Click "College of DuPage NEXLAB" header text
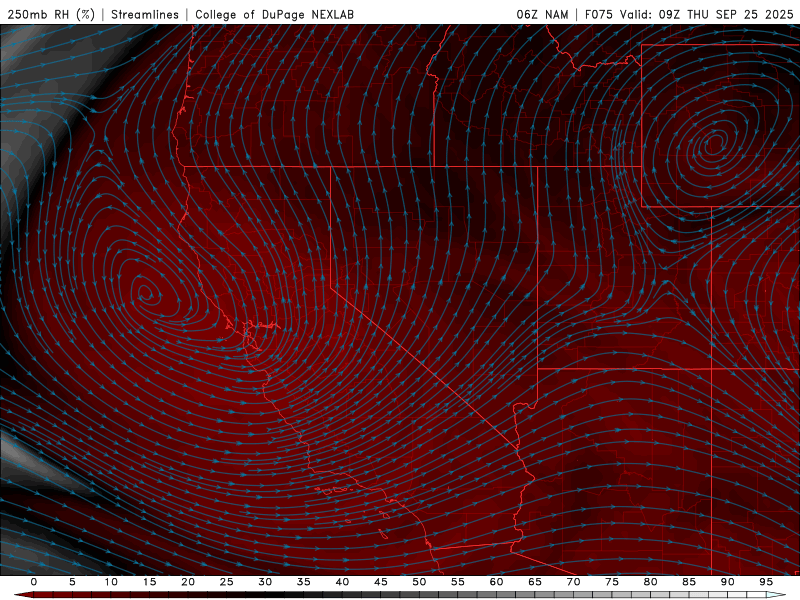The height and width of the screenshot is (600, 800). [x=274, y=14]
